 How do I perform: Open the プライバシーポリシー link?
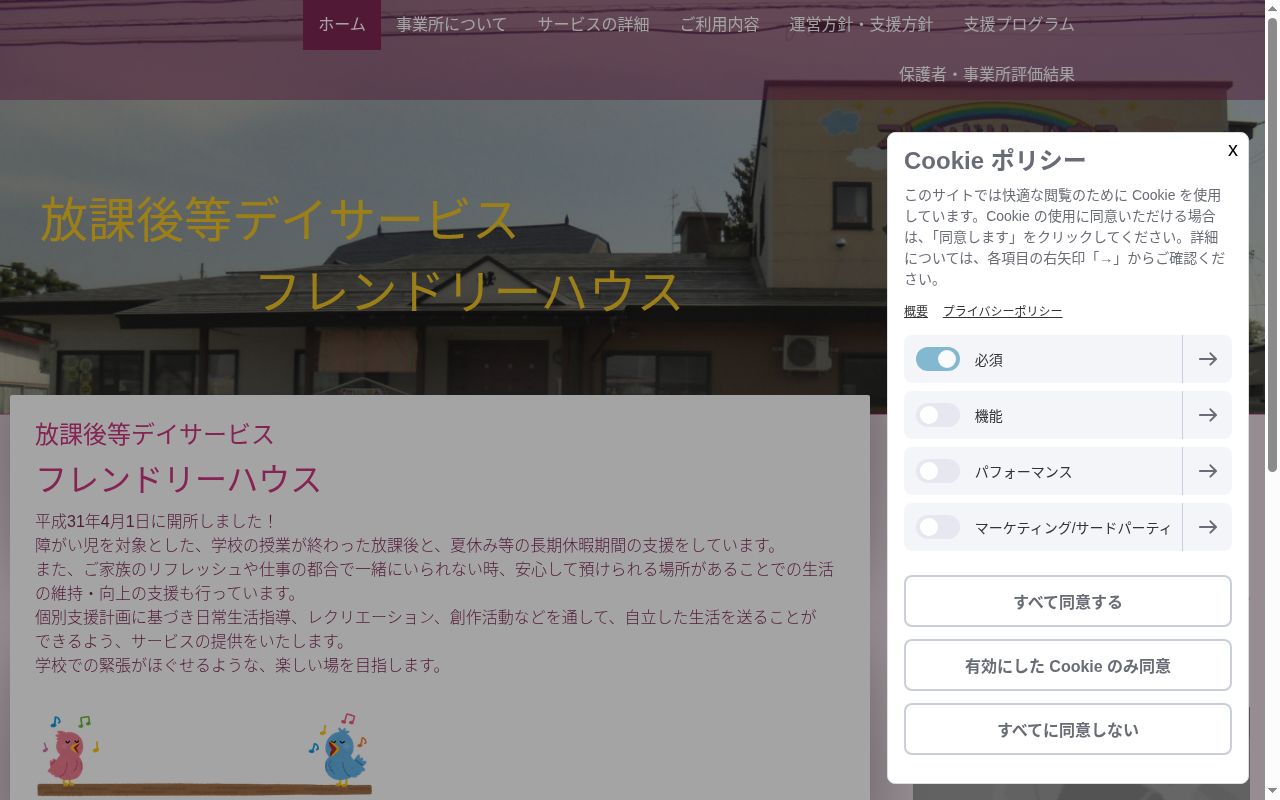tap(1002, 311)
